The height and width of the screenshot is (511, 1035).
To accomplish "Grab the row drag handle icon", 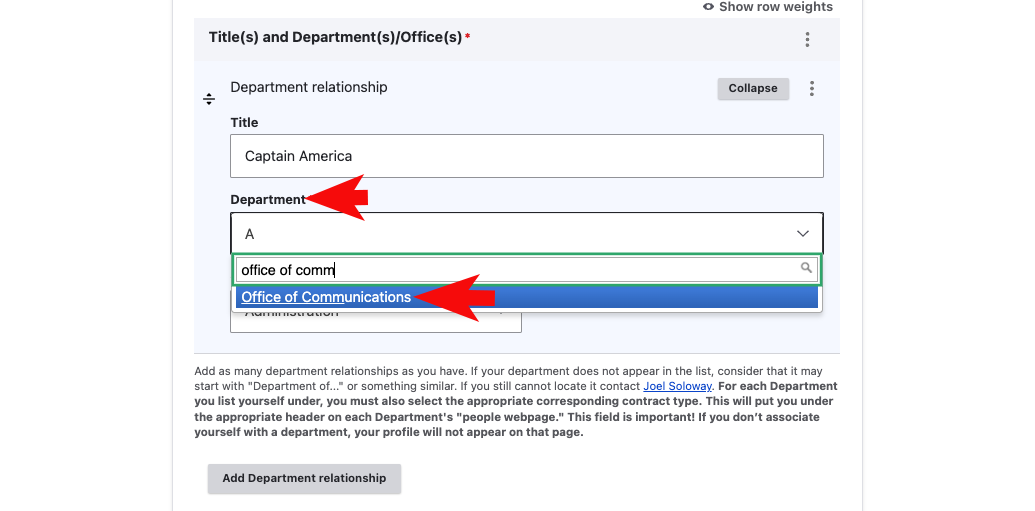I will (x=209, y=100).
